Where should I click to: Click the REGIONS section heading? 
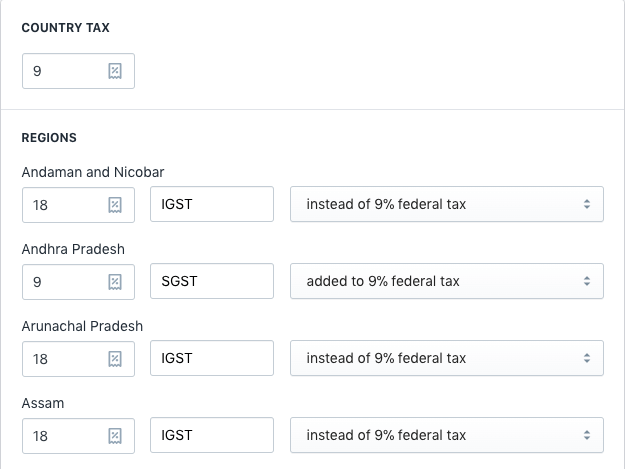[49, 137]
